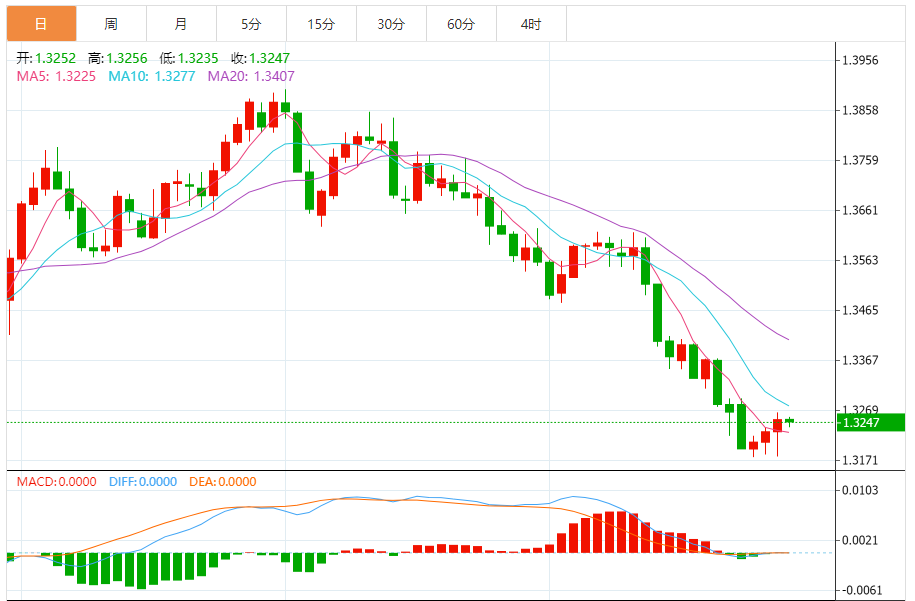Click the open price 开:1.3252 value
Screen dimensions: 915x601
click(46, 58)
